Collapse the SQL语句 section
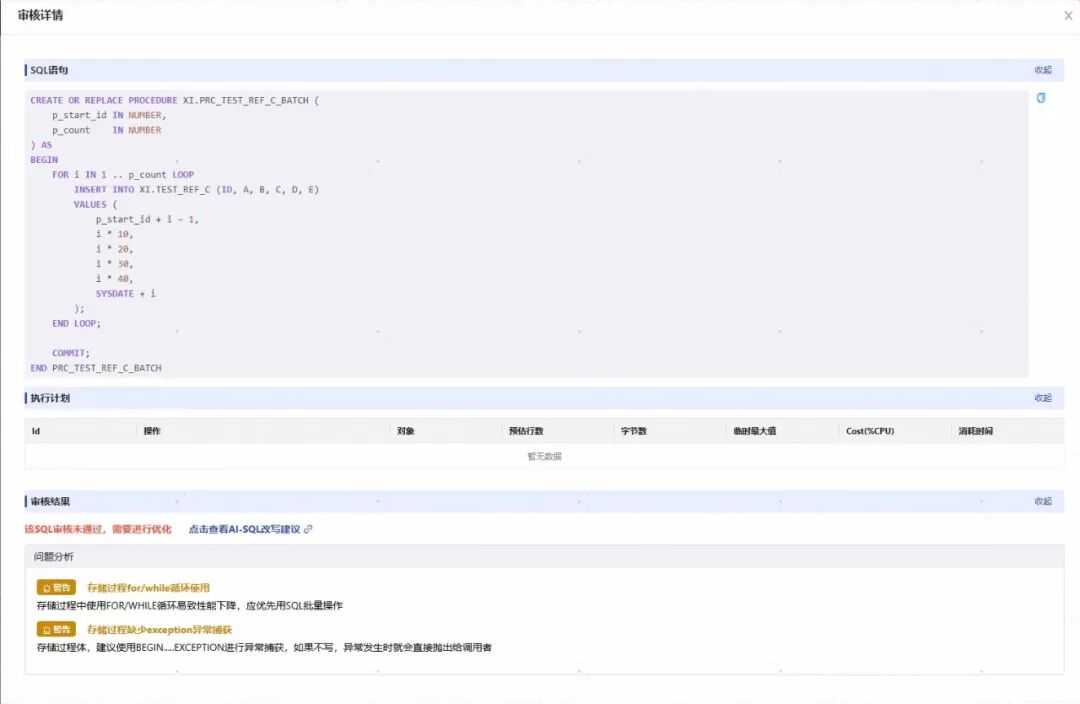This screenshot has height=704, width=1080. click(x=1043, y=70)
